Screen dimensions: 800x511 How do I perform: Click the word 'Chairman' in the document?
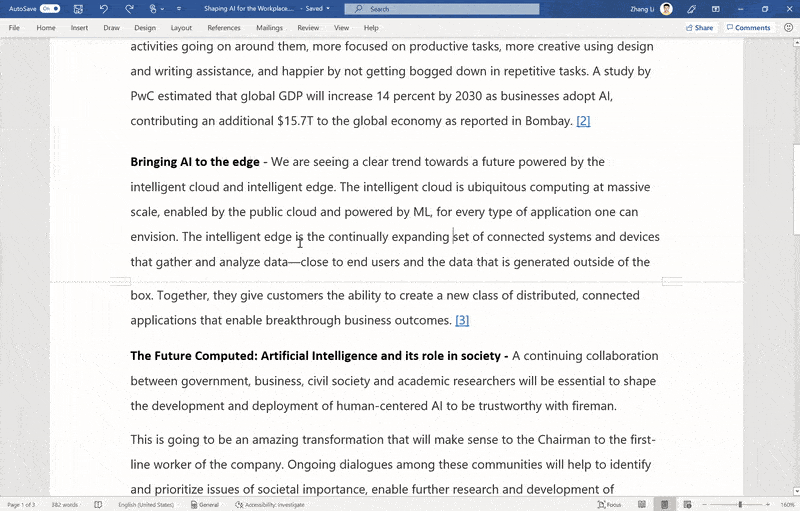(x=564, y=440)
